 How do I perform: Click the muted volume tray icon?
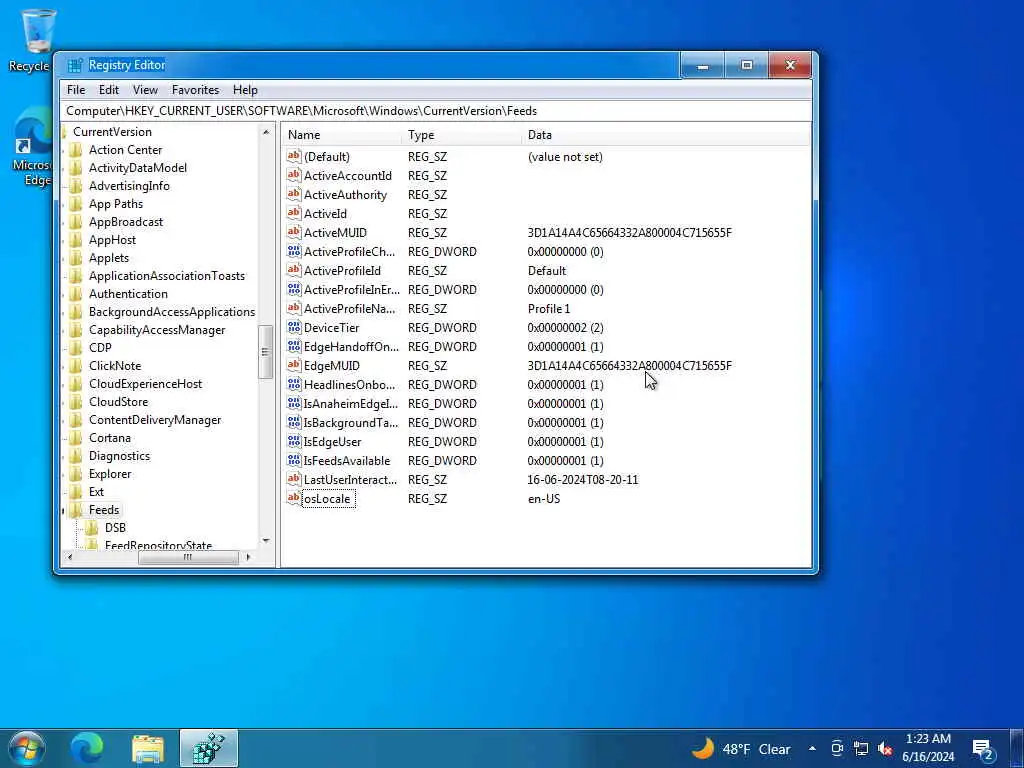click(x=885, y=749)
